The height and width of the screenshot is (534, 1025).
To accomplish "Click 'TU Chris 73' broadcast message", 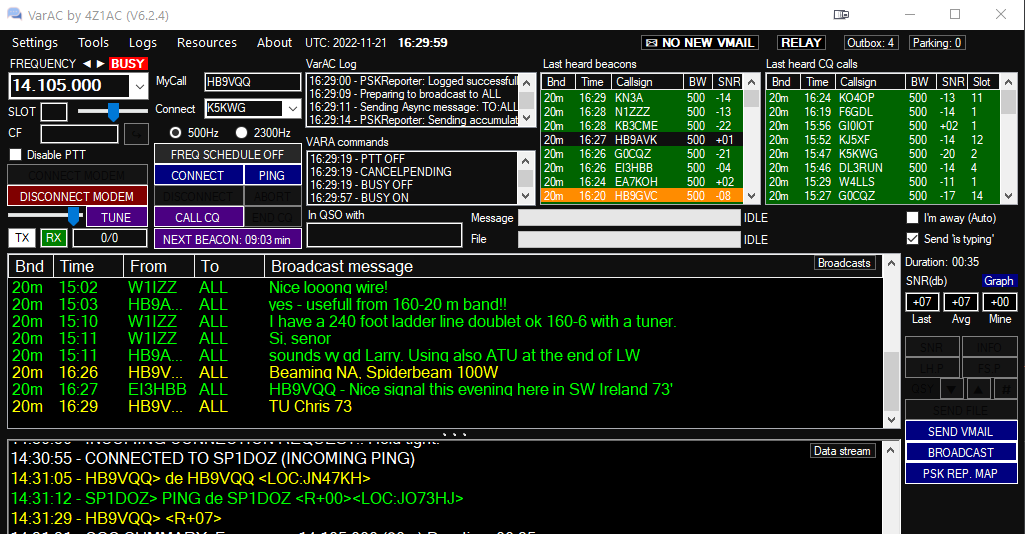I will tap(311, 406).
